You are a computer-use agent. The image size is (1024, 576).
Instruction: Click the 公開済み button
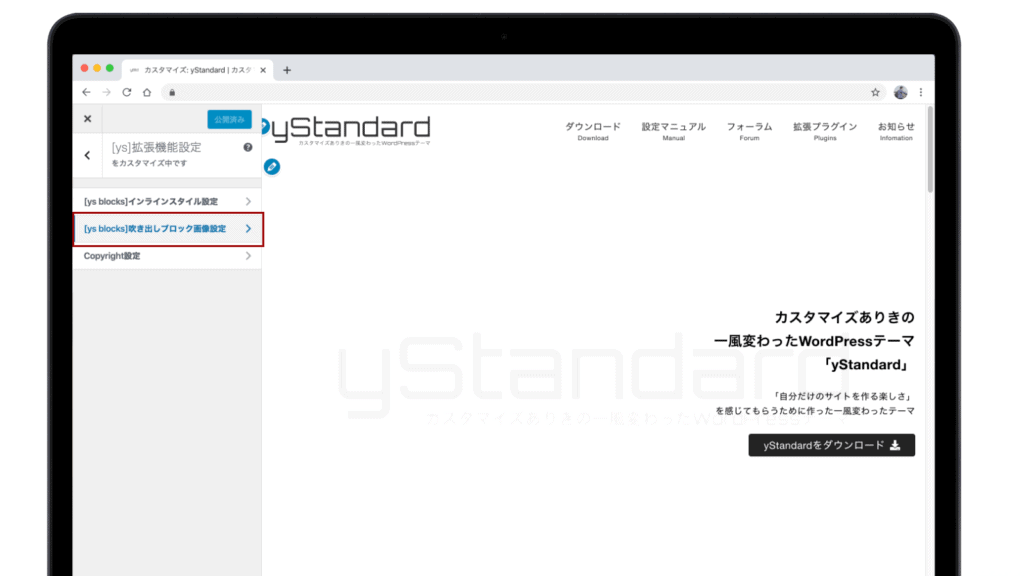(229, 120)
